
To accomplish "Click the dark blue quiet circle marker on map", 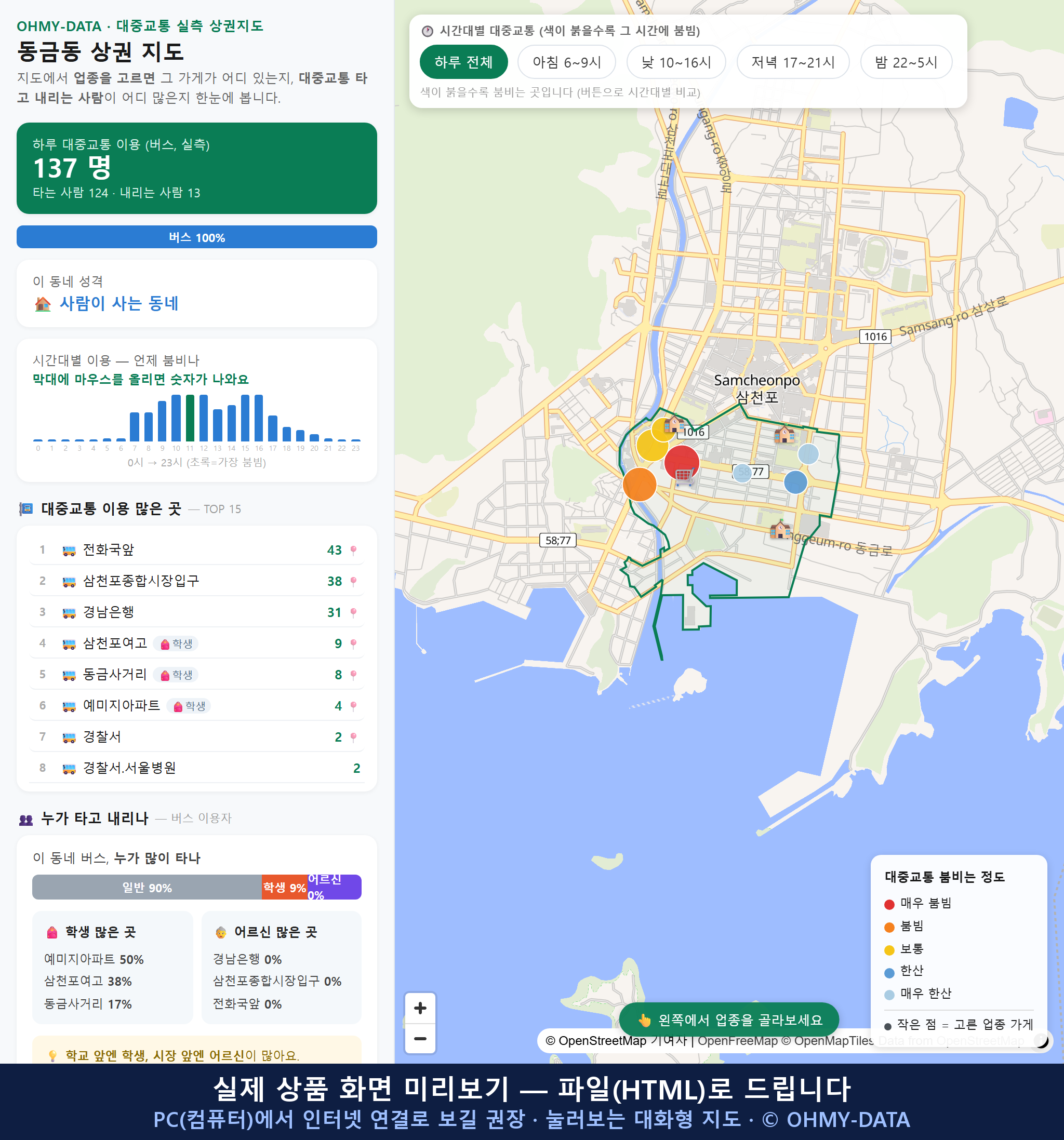I will click(x=795, y=482).
